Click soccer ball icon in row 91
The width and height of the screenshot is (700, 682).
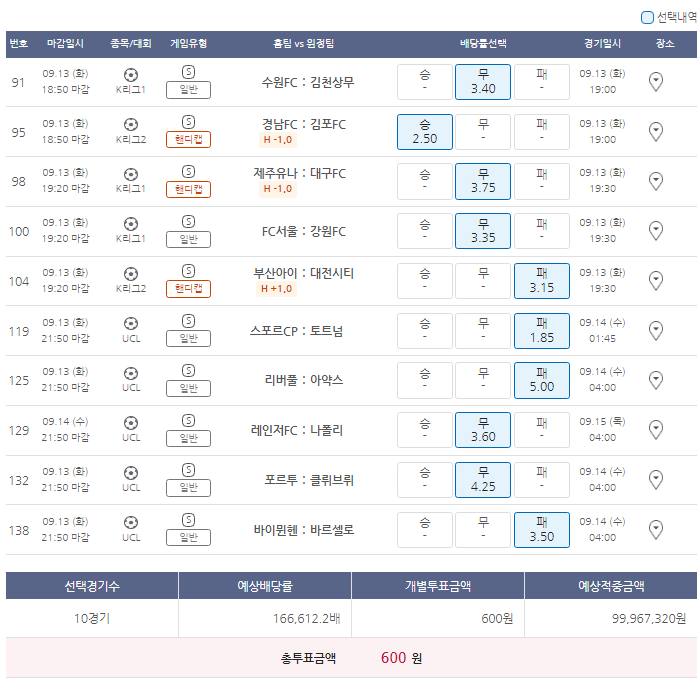pyautogui.click(x=131, y=75)
